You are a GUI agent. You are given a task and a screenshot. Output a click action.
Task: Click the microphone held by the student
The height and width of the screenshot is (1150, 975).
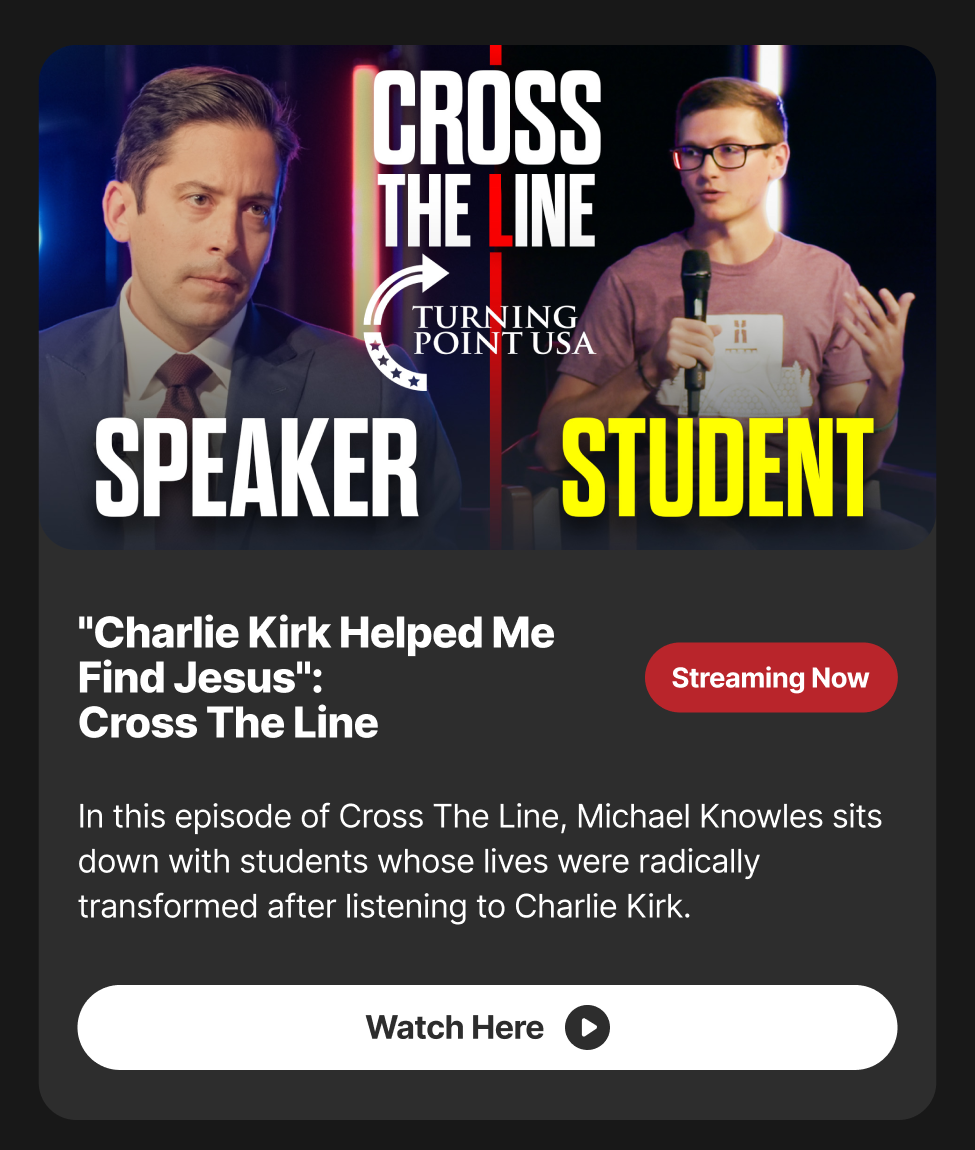click(695, 330)
